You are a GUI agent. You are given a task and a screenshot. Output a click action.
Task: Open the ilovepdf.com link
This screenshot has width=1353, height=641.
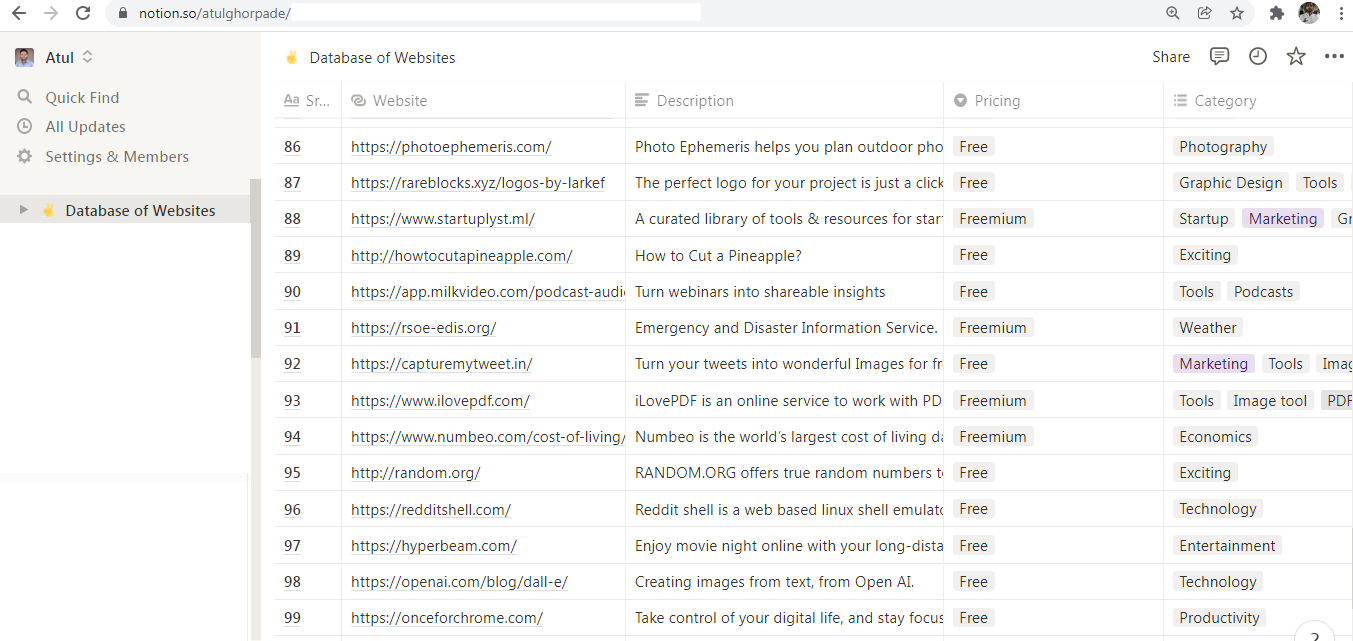pos(440,400)
